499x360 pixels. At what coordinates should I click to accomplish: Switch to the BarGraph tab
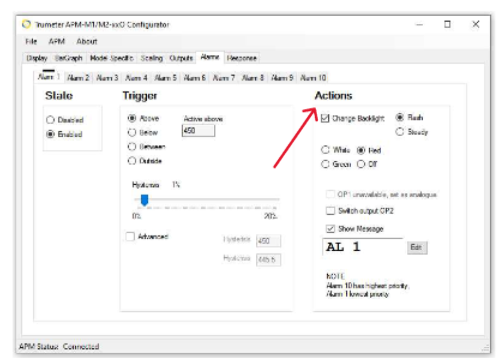(x=69, y=58)
